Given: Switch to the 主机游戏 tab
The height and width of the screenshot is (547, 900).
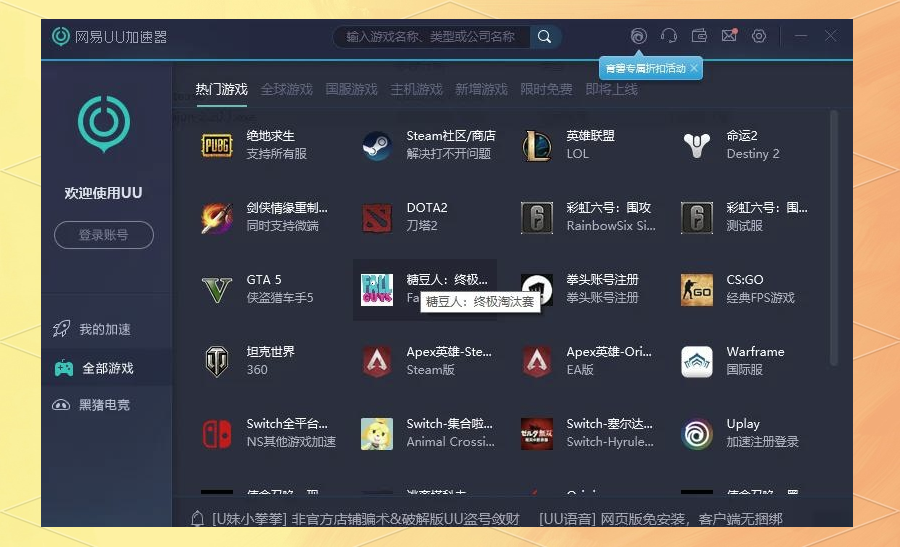Looking at the screenshot, I should [x=417, y=90].
